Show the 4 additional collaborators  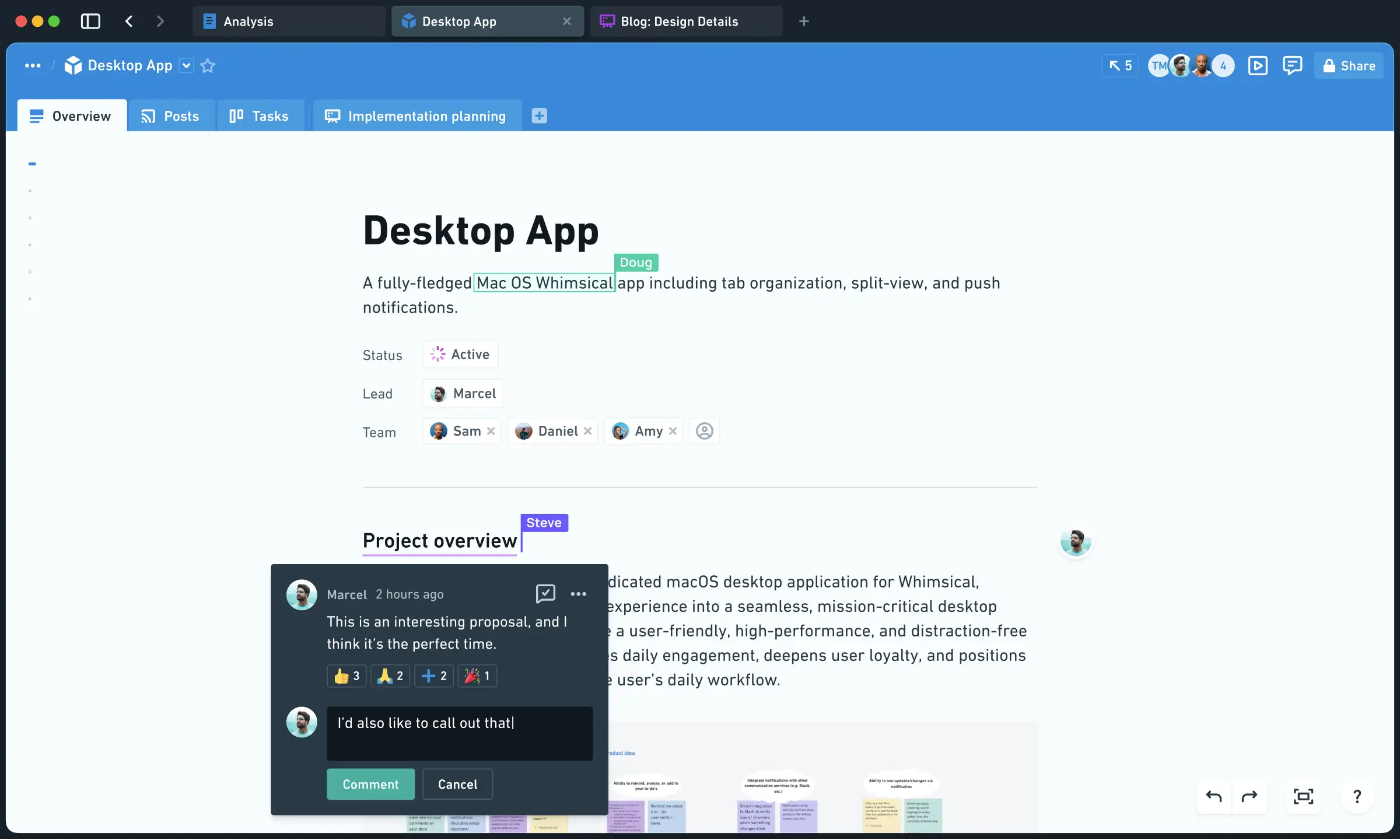pyautogui.click(x=1223, y=66)
